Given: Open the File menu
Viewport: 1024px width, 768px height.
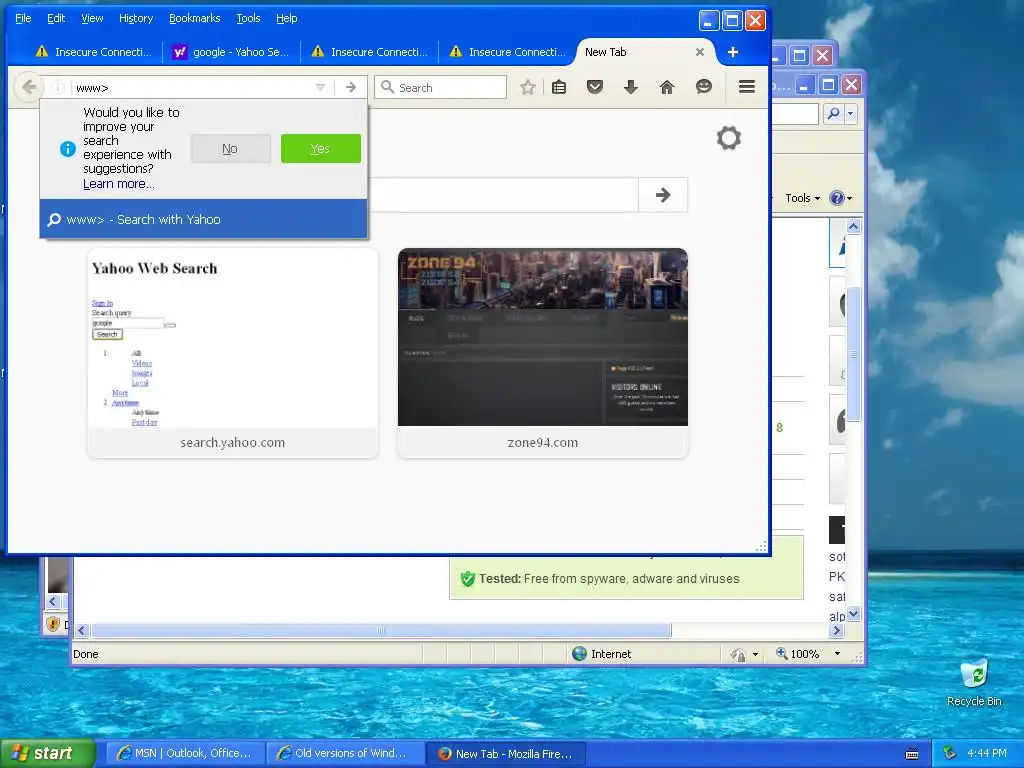Looking at the screenshot, I should coord(23,18).
